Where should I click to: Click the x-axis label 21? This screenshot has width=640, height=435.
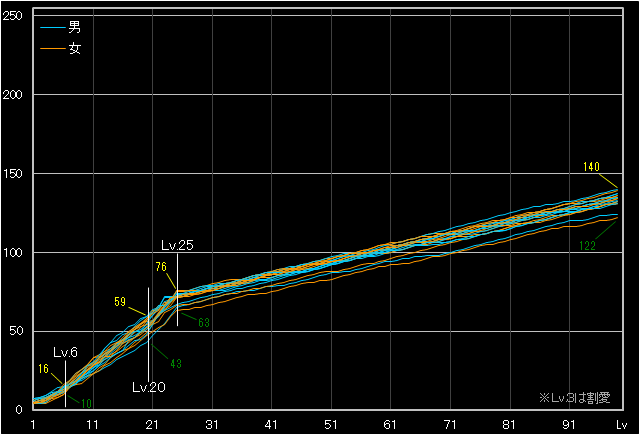[152, 425]
